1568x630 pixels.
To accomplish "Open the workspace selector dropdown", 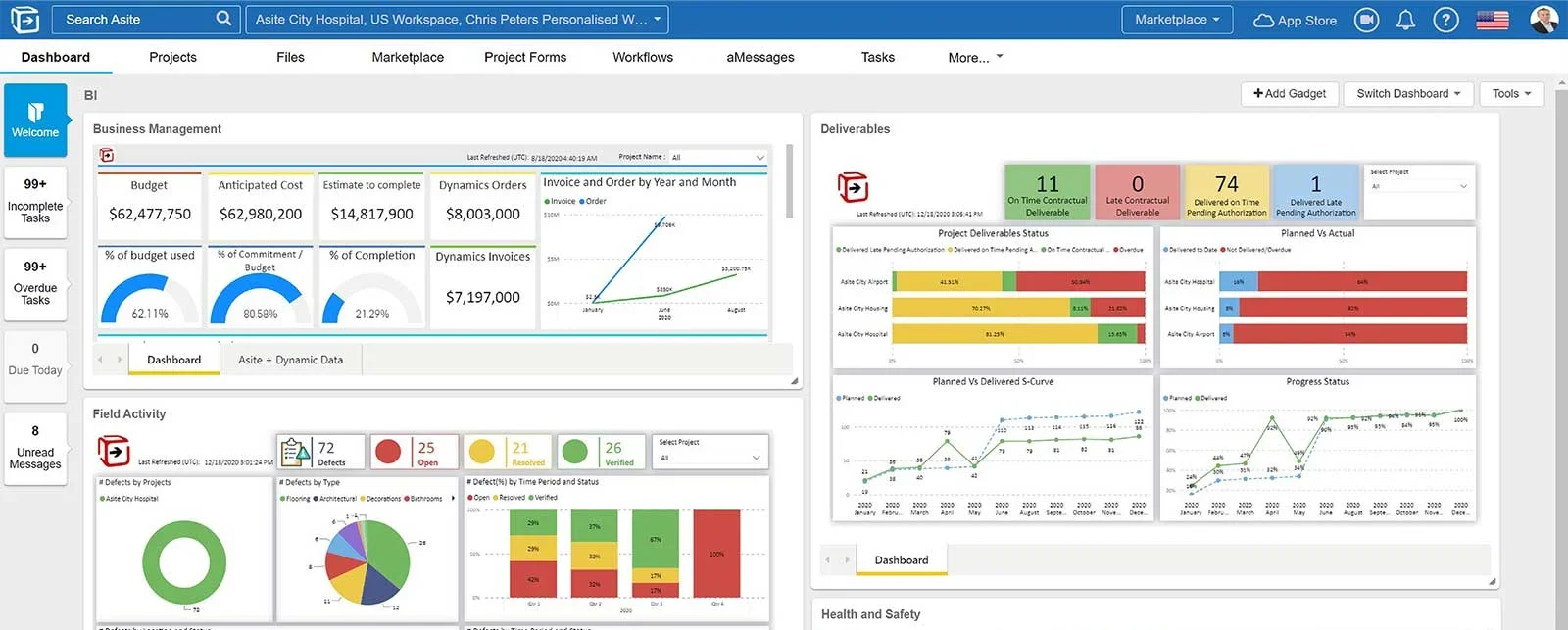I will 457,19.
